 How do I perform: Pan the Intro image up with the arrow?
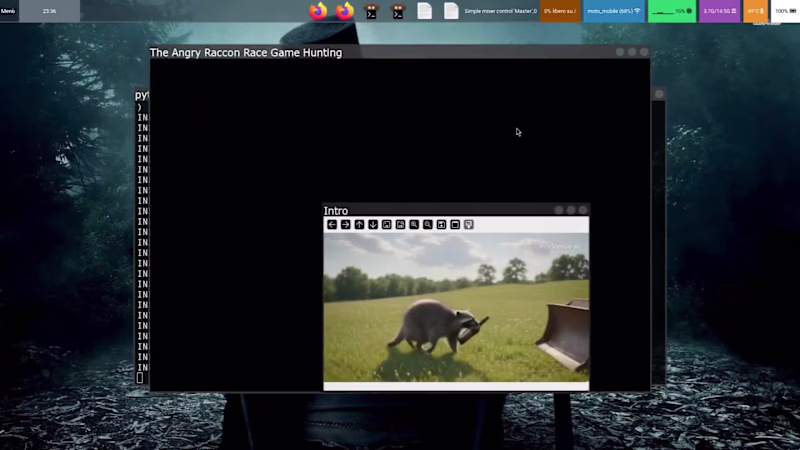pos(359,224)
